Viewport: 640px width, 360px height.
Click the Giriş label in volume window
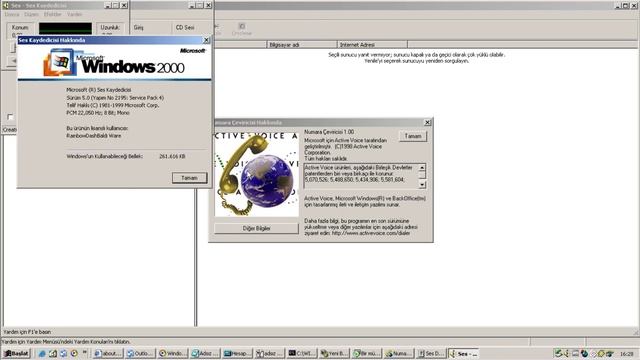point(138,27)
